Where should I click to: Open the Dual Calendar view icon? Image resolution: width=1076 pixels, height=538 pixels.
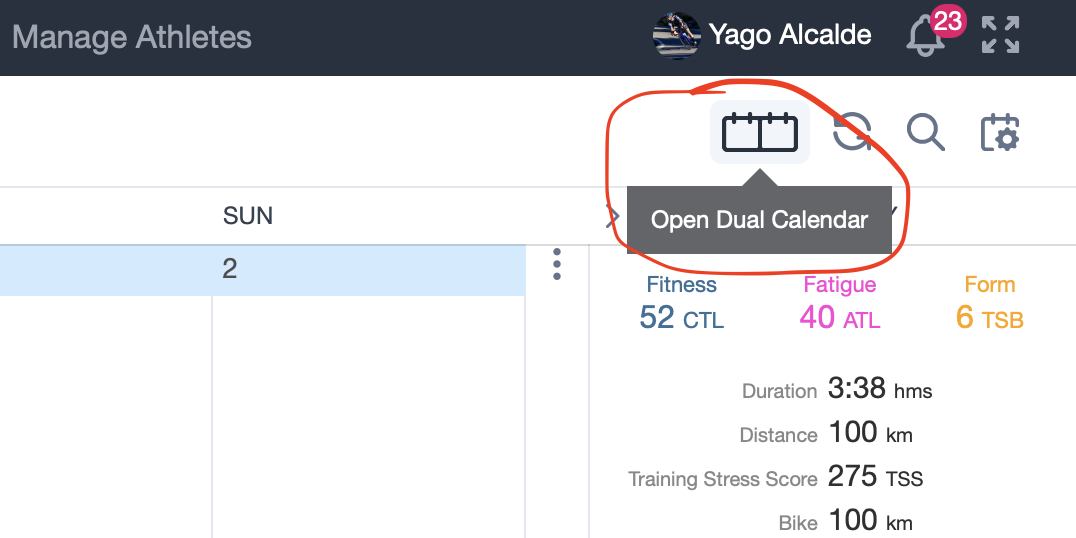(x=760, y=132)
